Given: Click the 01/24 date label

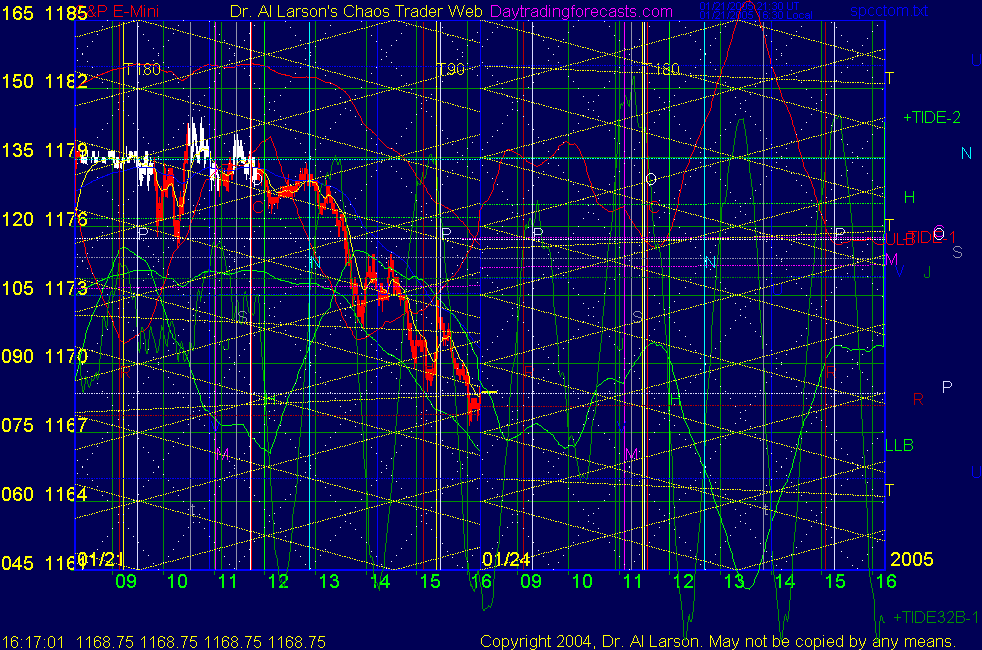Looking at the screenshot, I should pyautogui.click(x=506, y=559).
